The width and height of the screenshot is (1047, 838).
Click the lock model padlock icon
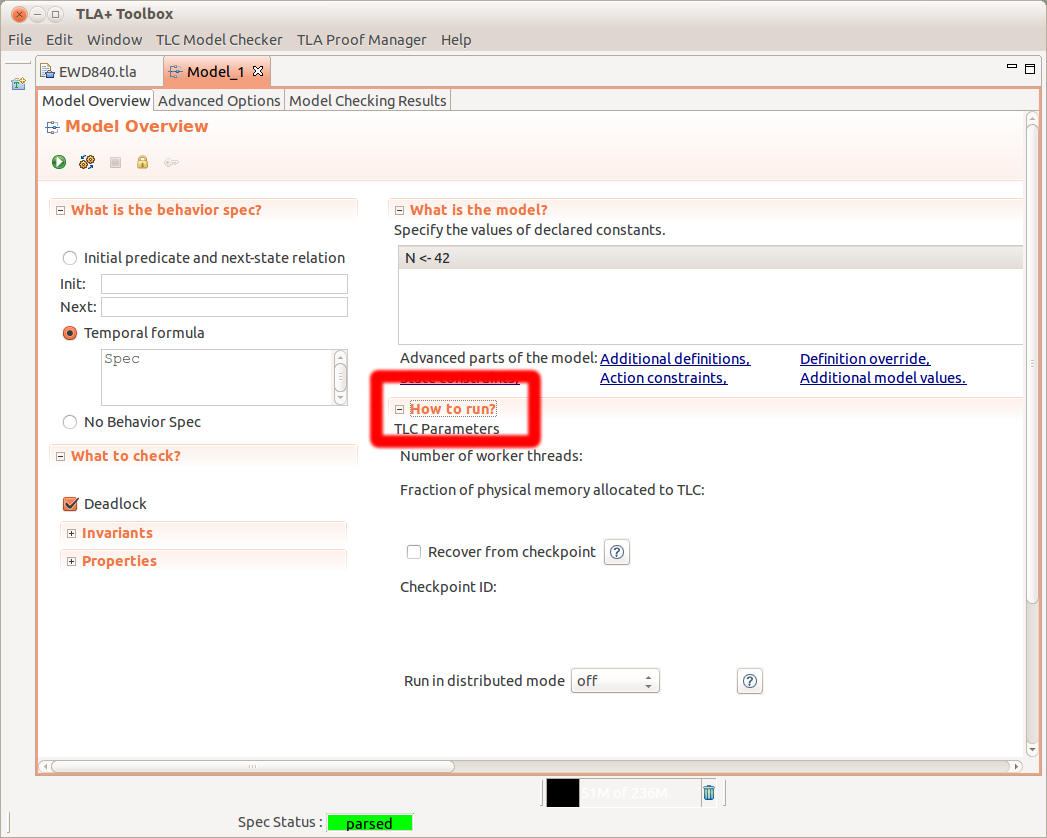click(143, 162)
